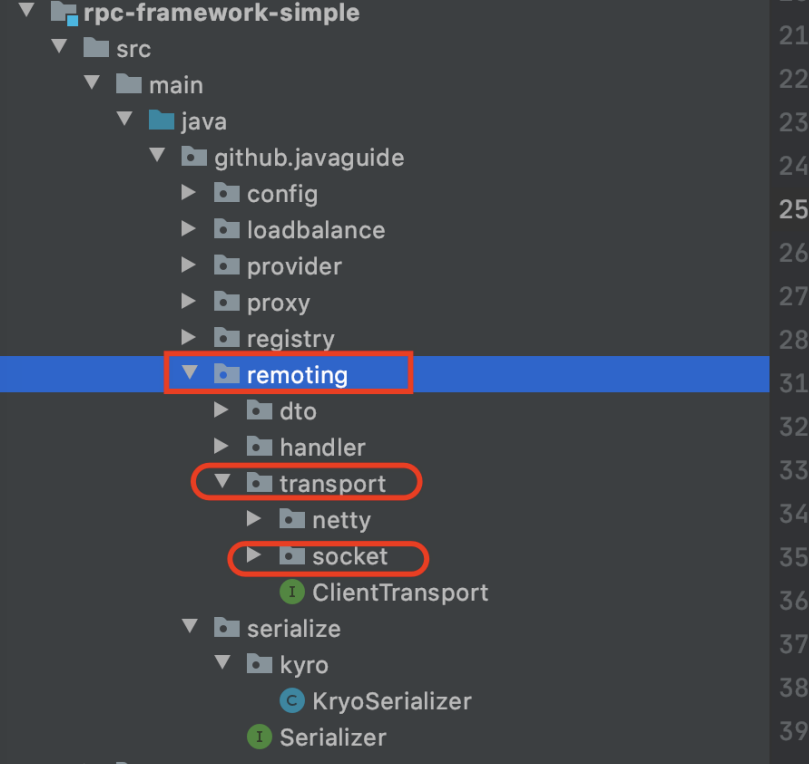Collapse the transport package arrow

coord(221,483)
